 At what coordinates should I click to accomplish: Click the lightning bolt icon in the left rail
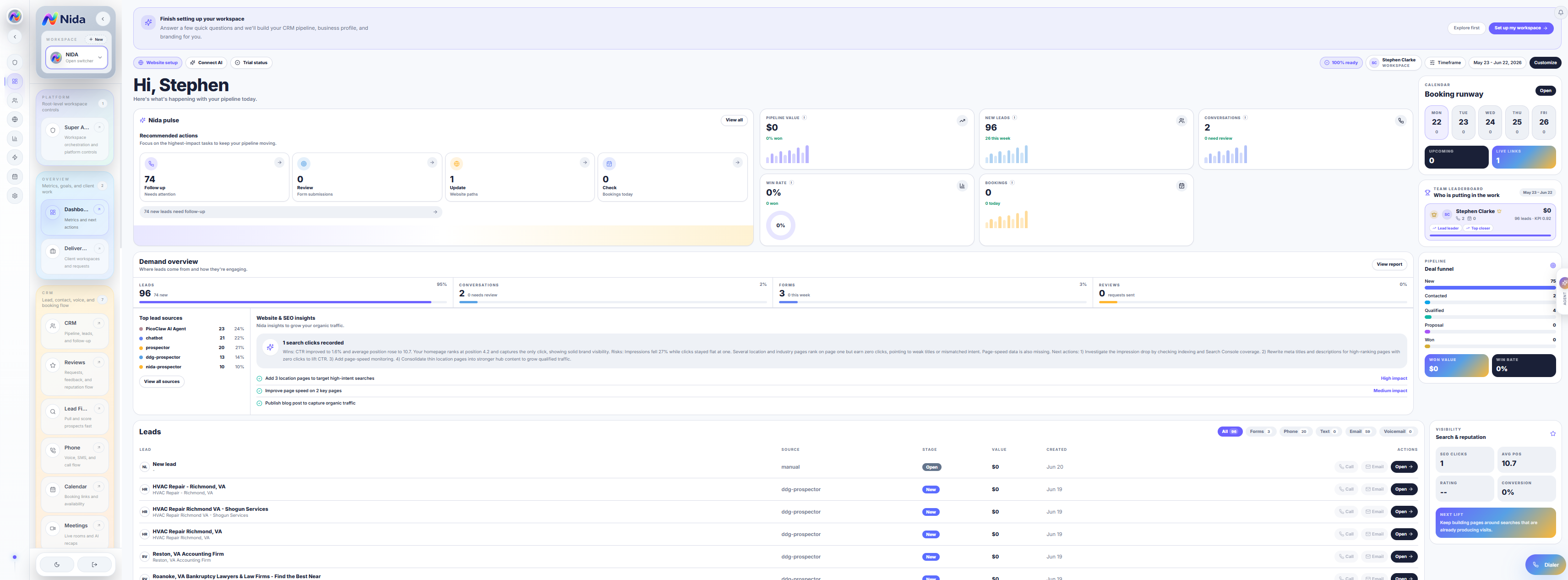point(15,158)
